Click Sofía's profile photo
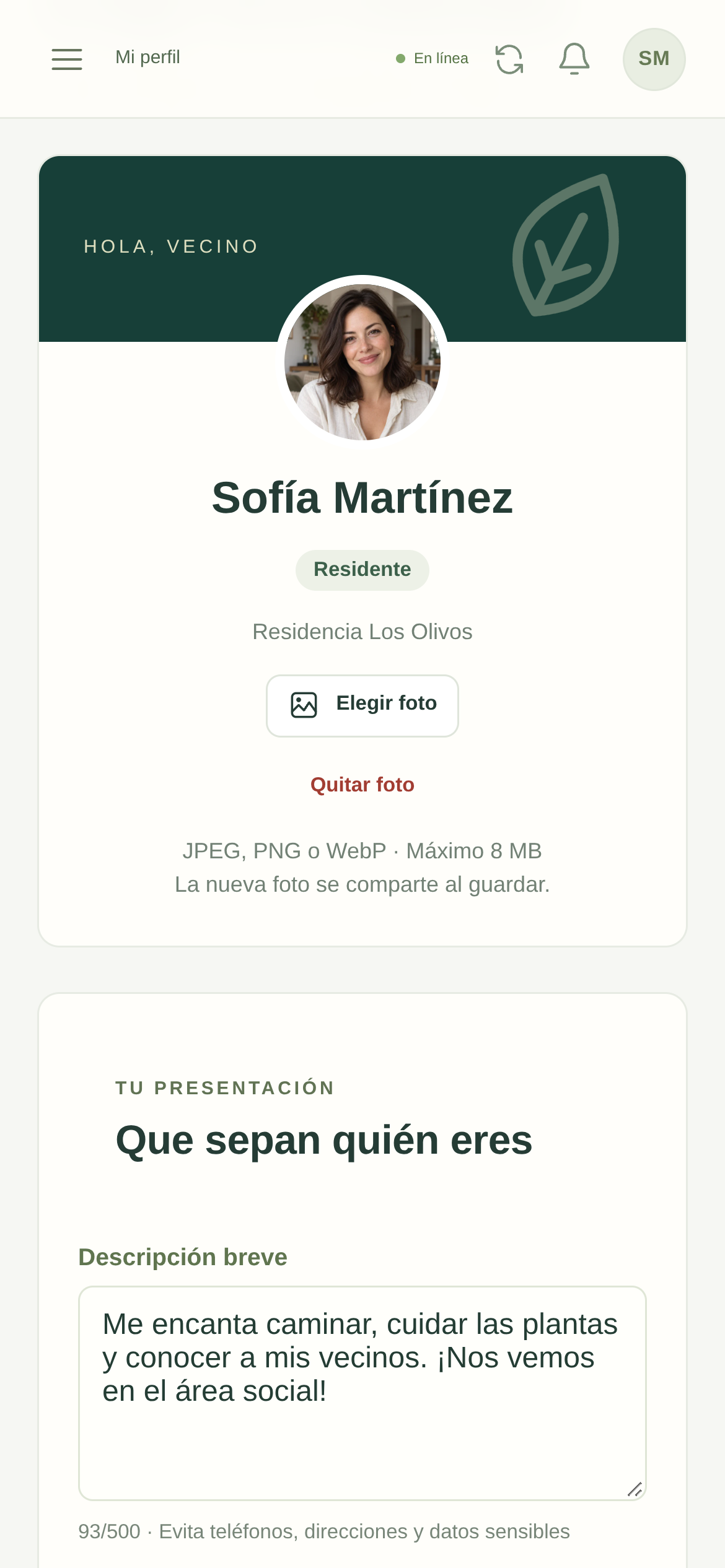Image resolution: width=725 pixels, height=1568 pixels. click(x=362, y=362)
